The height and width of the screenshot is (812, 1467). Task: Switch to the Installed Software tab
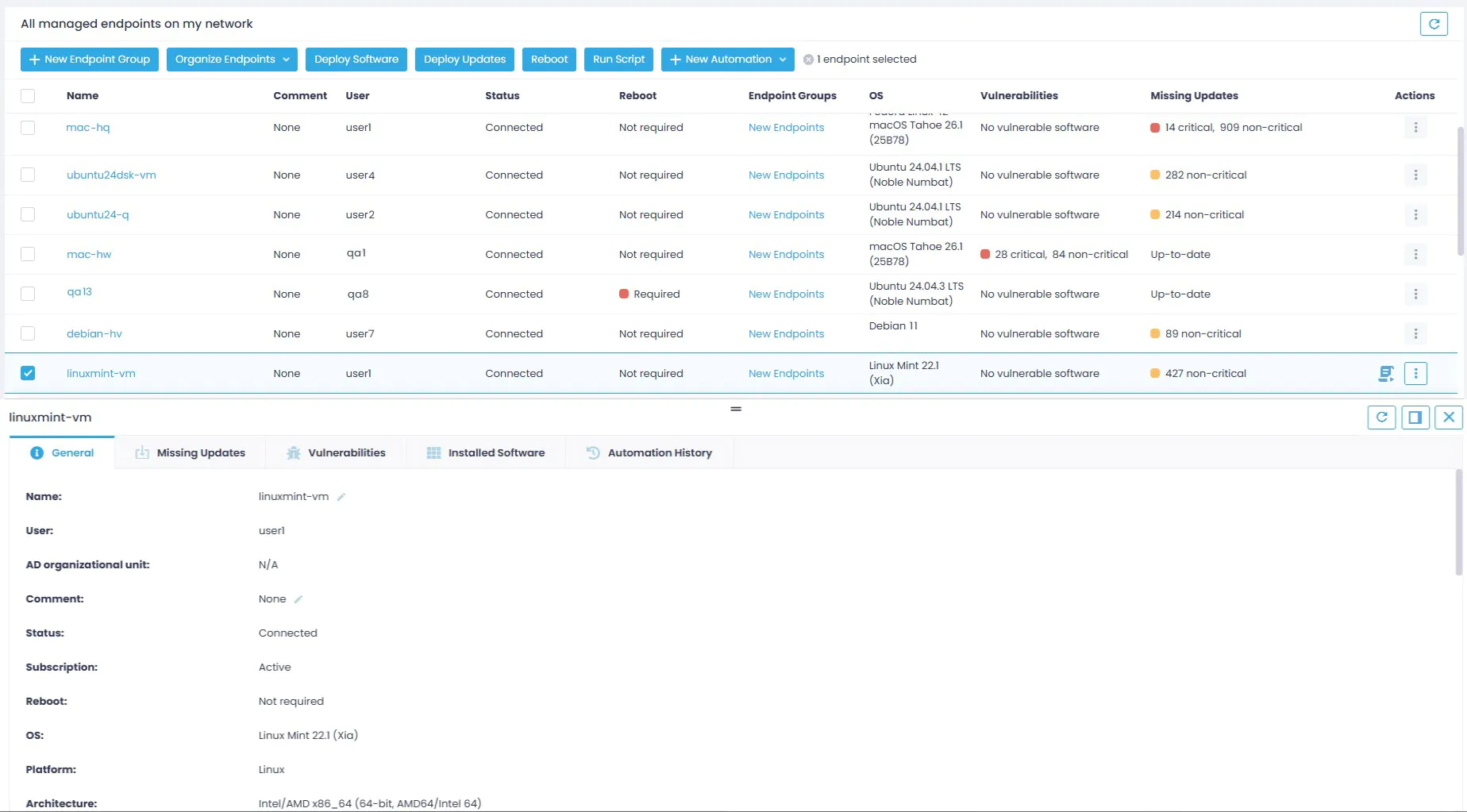(495, 452)
